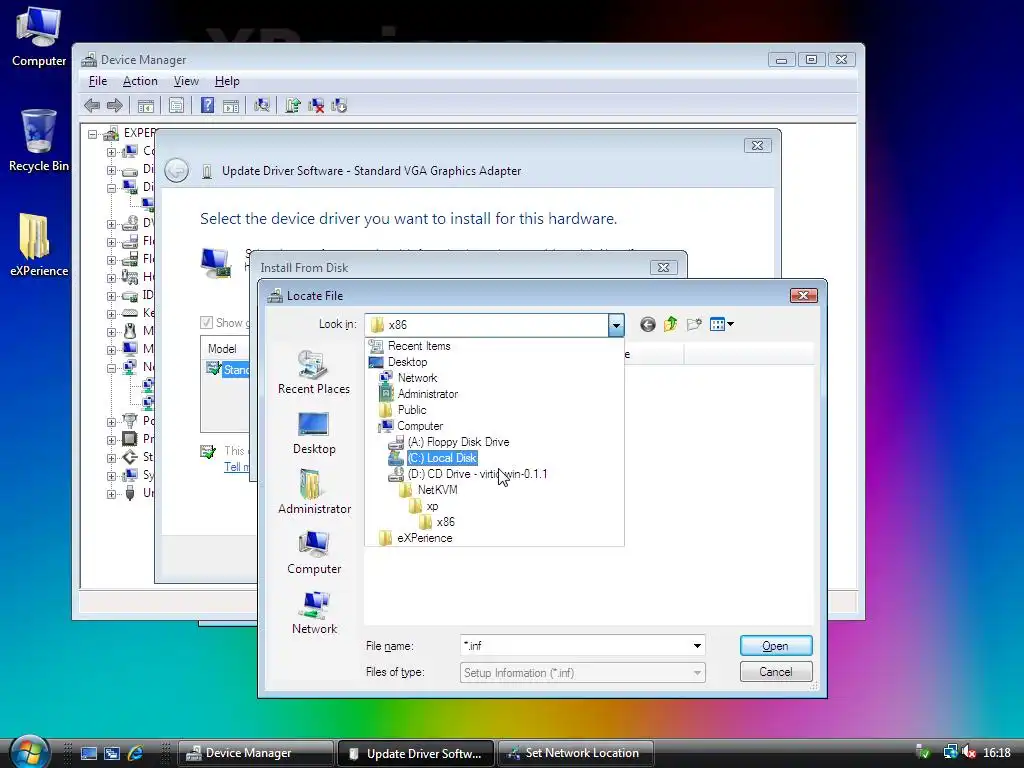1024x768 pixels.
Task: Click Show Desktop Quick Launch icon
Action: point(88,753)
